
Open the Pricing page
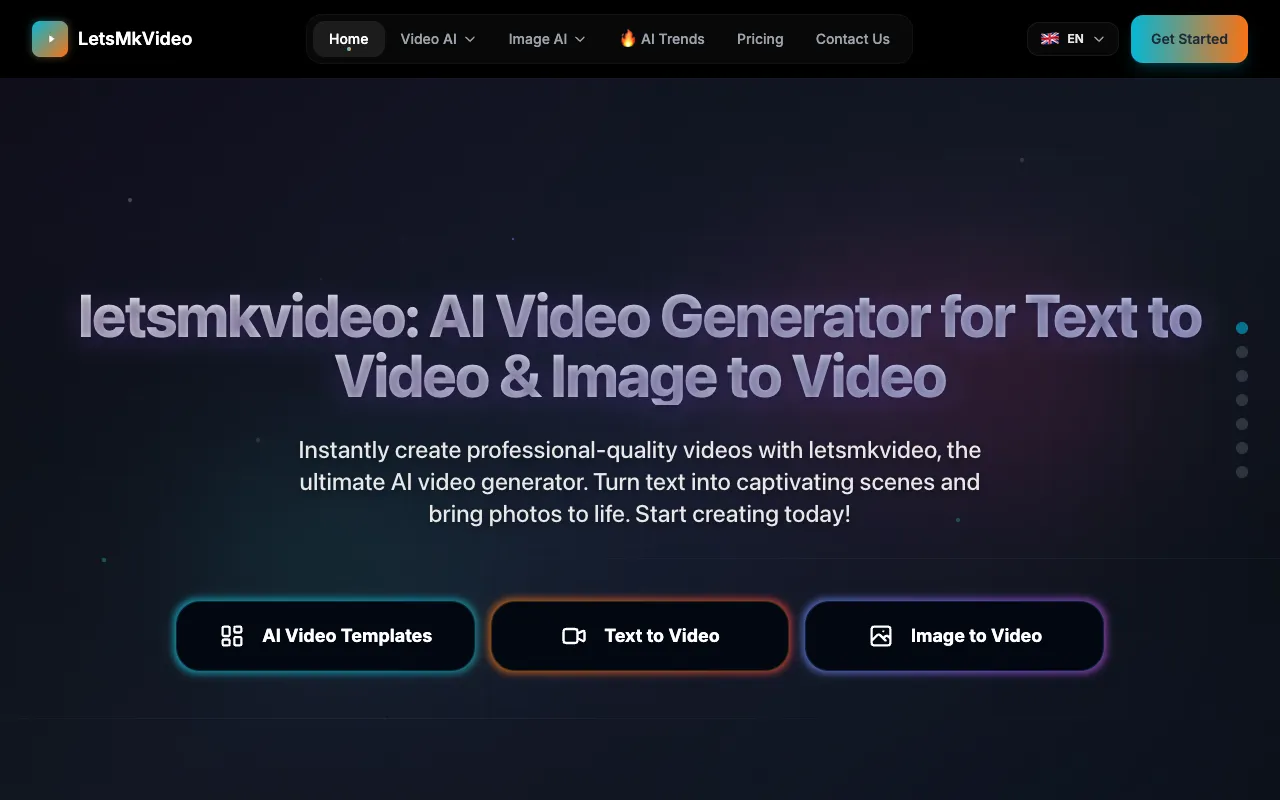coord(760,39)
